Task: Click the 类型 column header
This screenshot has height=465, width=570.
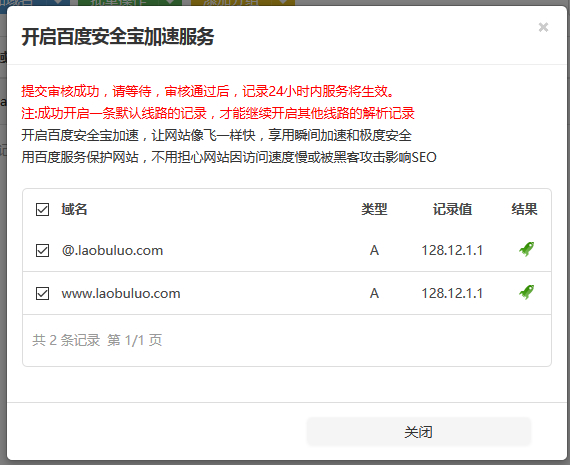Action: point(374,209)
